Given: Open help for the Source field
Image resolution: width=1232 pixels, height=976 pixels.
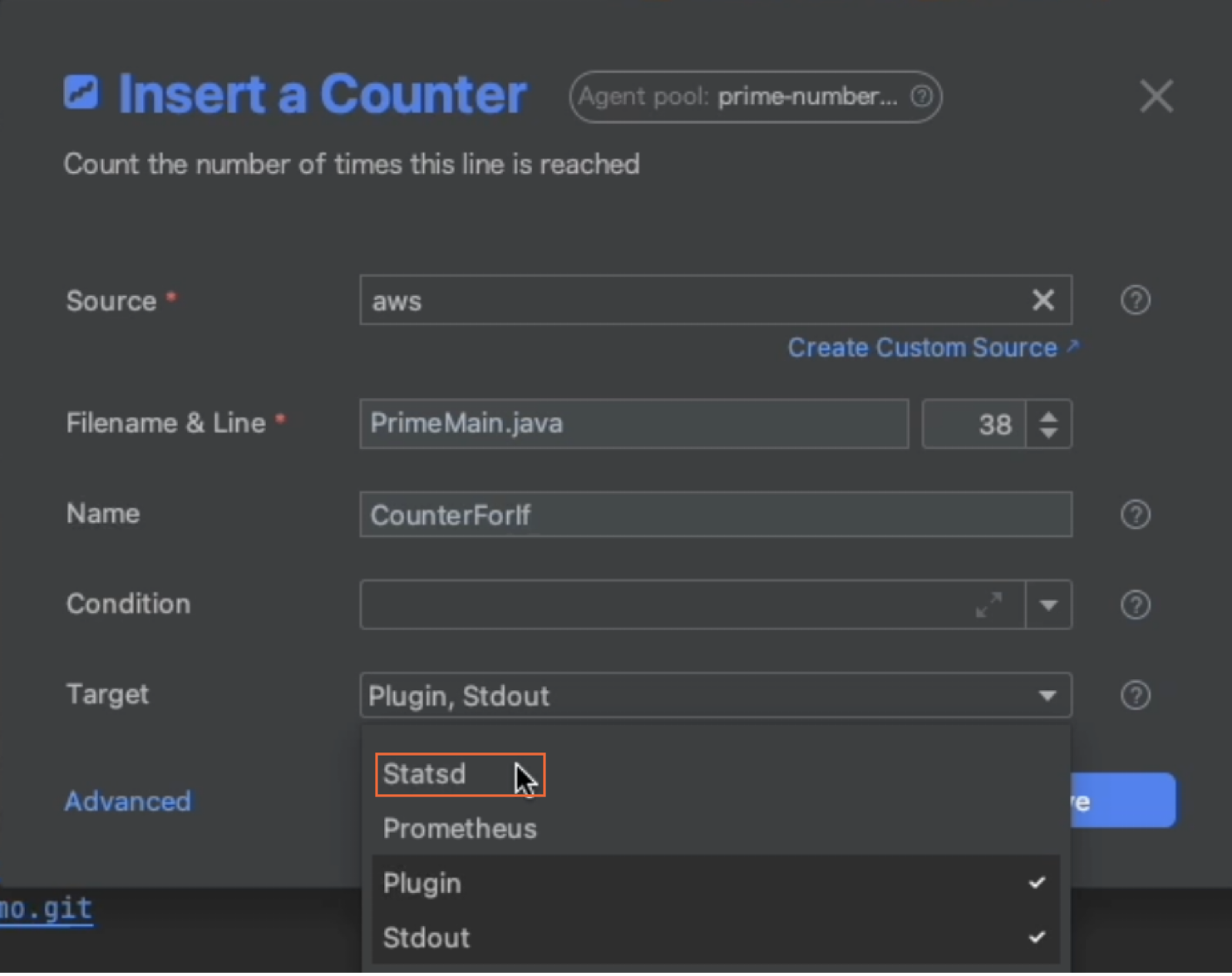Looking at the screenshot, I should tap(1135, 300).
